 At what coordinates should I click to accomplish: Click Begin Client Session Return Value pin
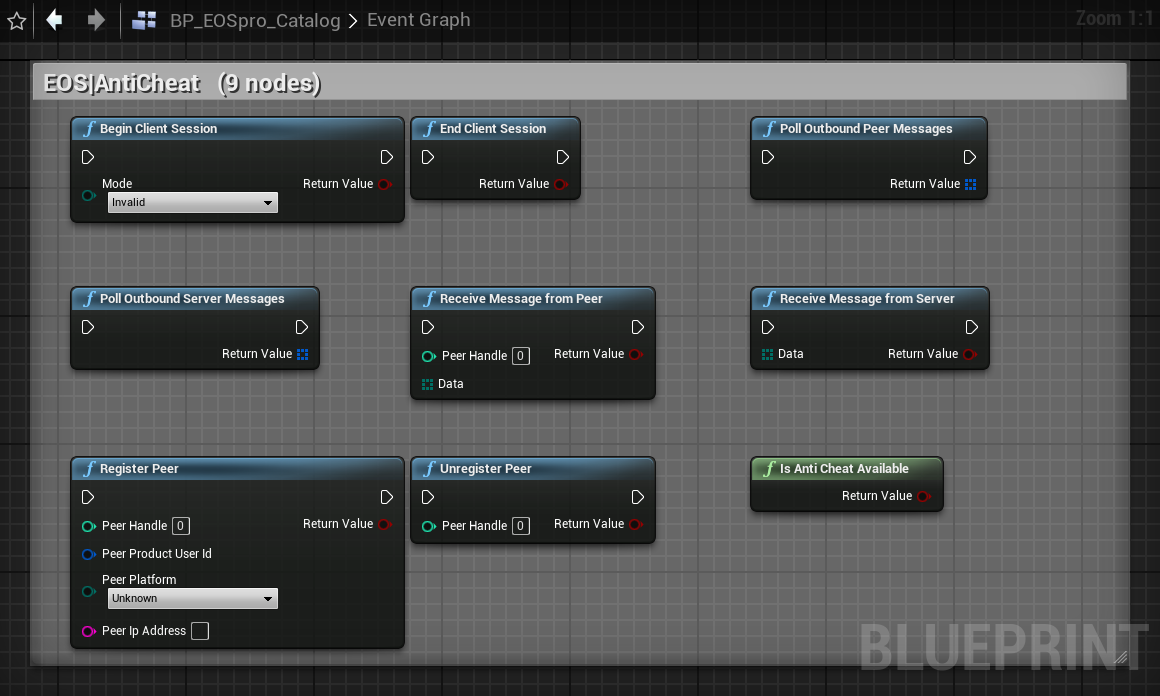coord(385,184)
